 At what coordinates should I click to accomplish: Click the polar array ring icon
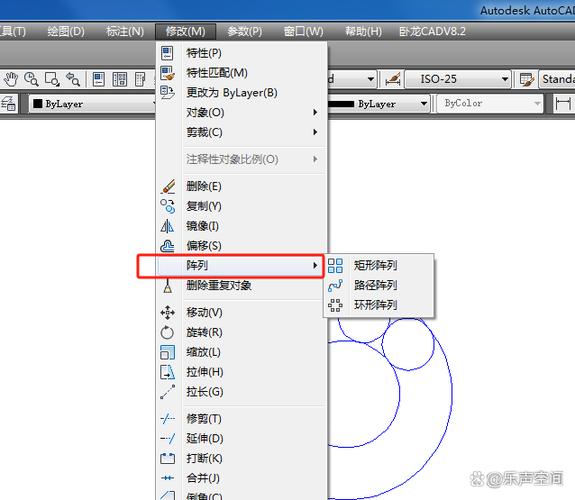pyautogui.click(x=335, y=305)
